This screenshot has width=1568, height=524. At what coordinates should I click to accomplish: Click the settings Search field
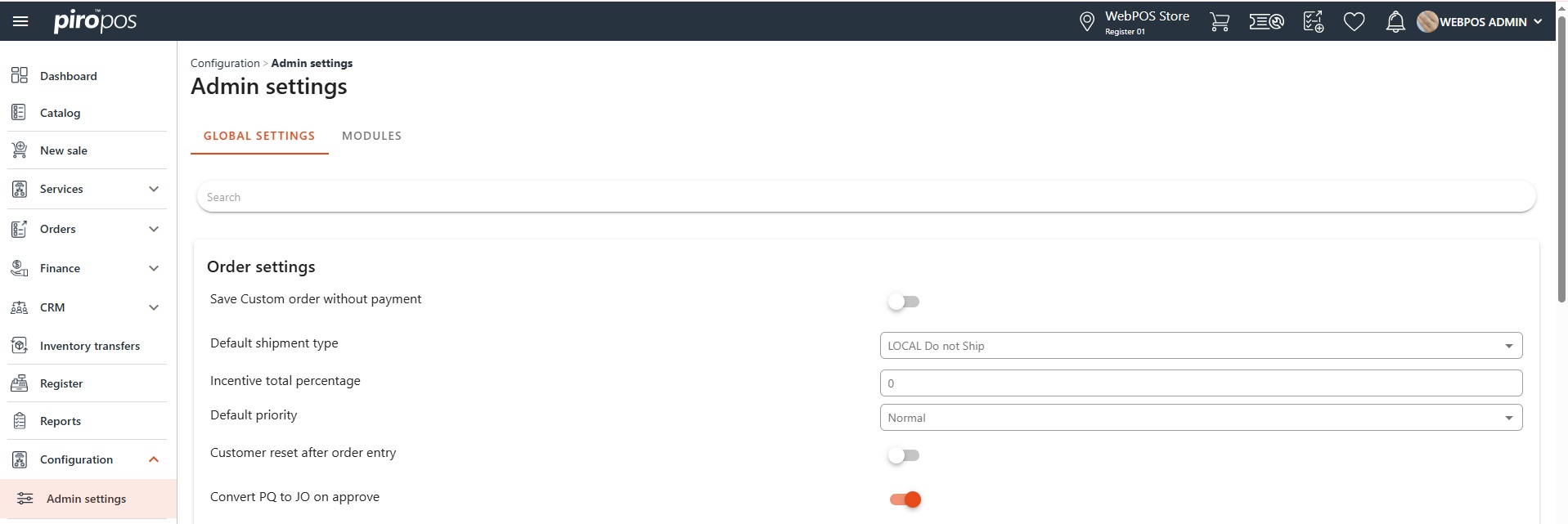(x=865, y=197)
